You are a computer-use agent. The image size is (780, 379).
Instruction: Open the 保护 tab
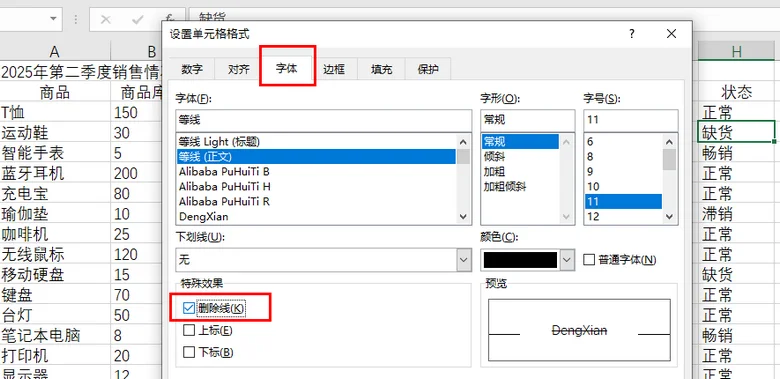(428, 69)
